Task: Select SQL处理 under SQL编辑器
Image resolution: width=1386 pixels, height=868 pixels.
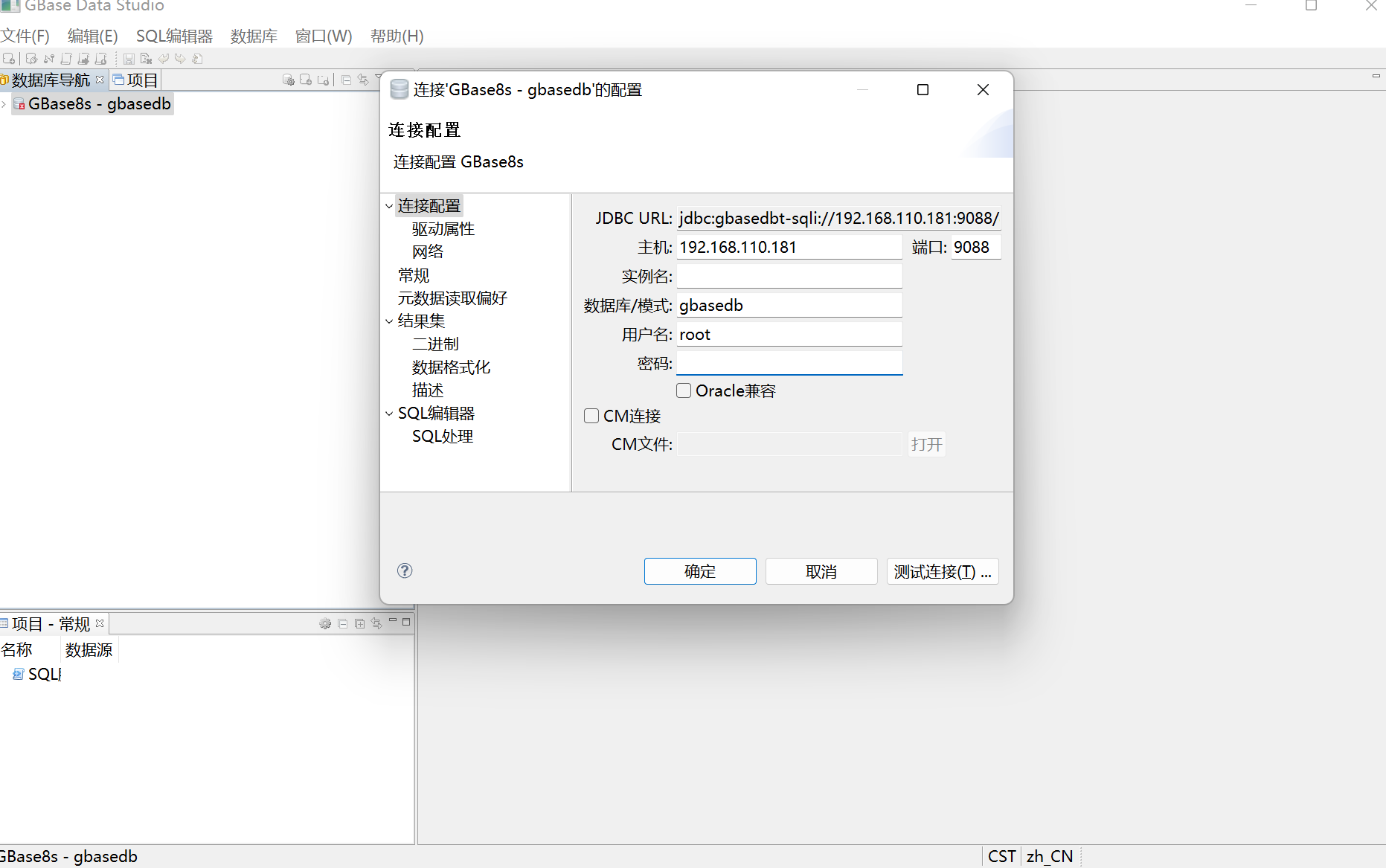Action: (x=443, y=437)
